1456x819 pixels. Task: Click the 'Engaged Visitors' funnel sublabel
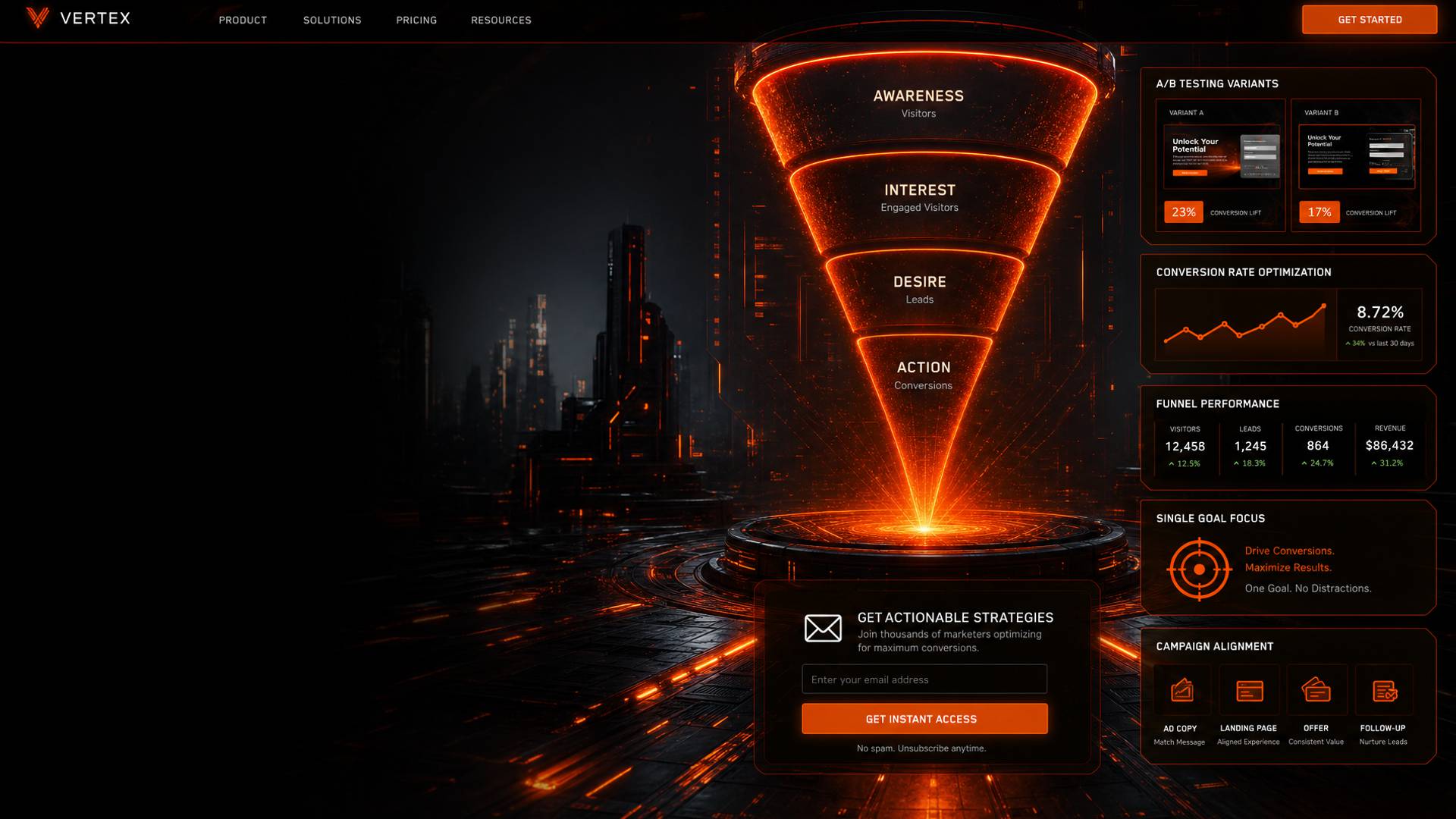click(x=919, y=208)
